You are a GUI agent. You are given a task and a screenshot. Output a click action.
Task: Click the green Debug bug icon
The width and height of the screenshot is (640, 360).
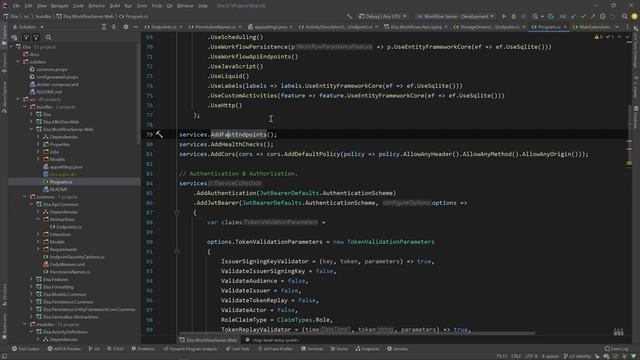(513, 16)
